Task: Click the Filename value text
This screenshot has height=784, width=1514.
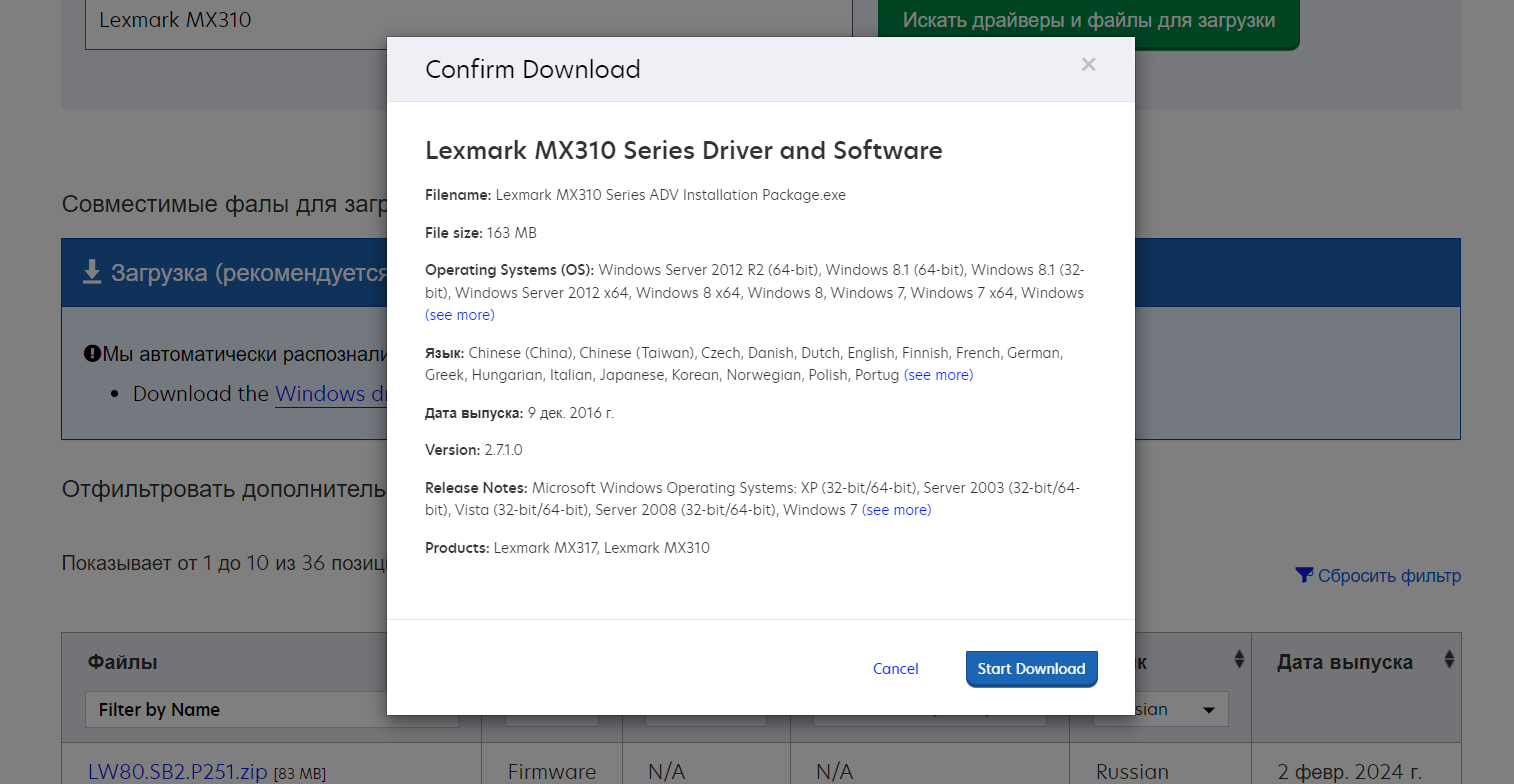Action: pos(671,195)
